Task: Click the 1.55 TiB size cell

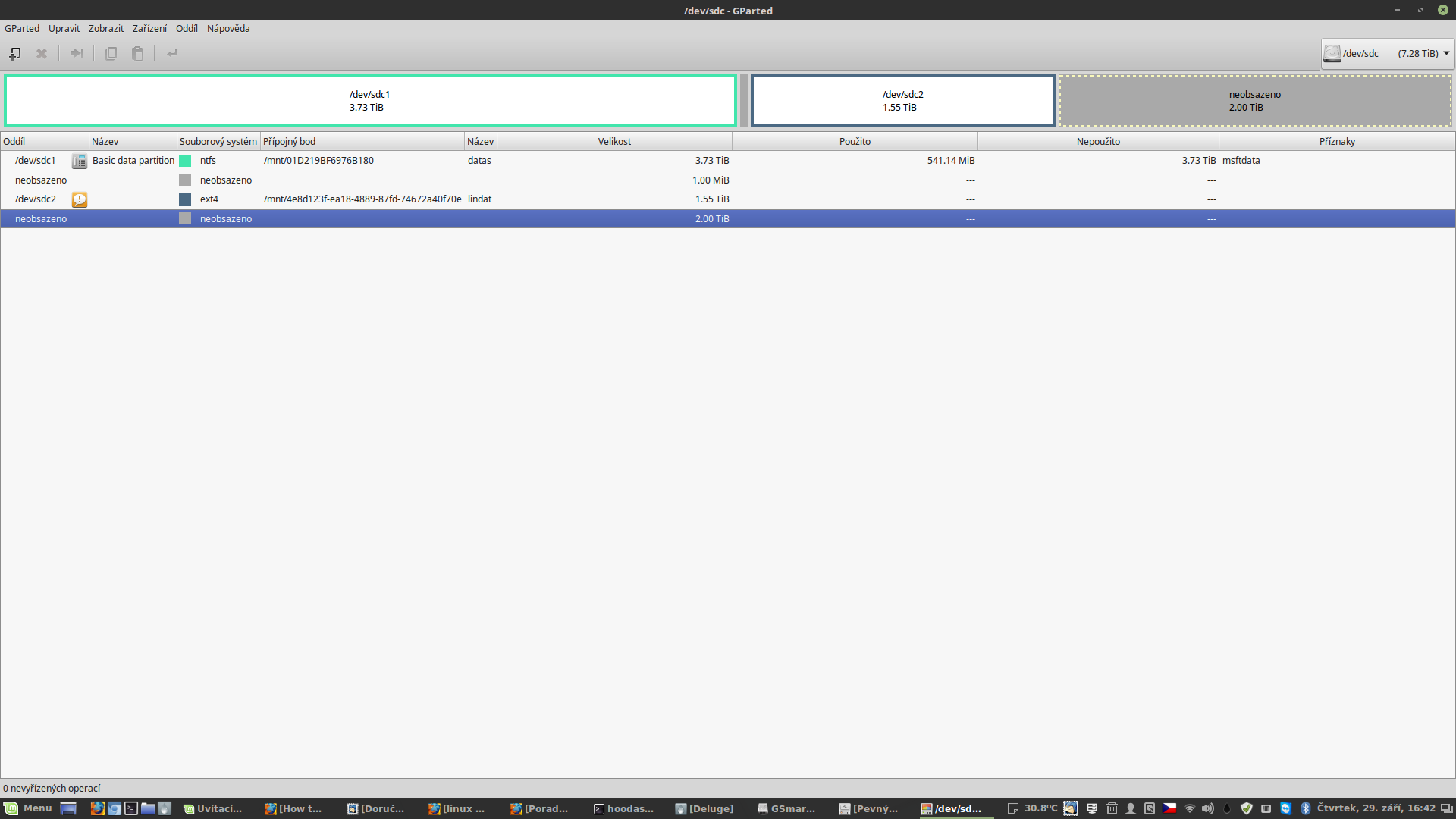Action: [x=712, y=199]
